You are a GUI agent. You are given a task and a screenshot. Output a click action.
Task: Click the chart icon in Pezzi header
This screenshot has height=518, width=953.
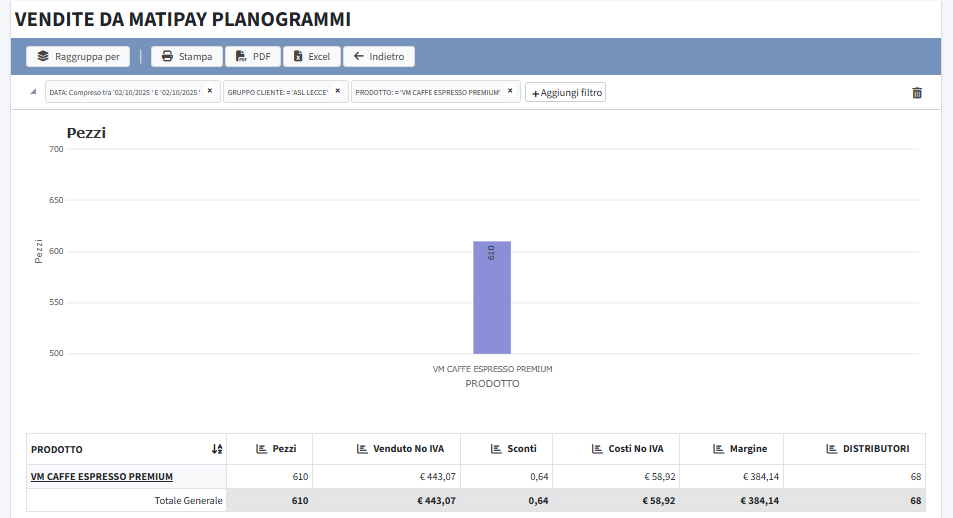point(261,449)
